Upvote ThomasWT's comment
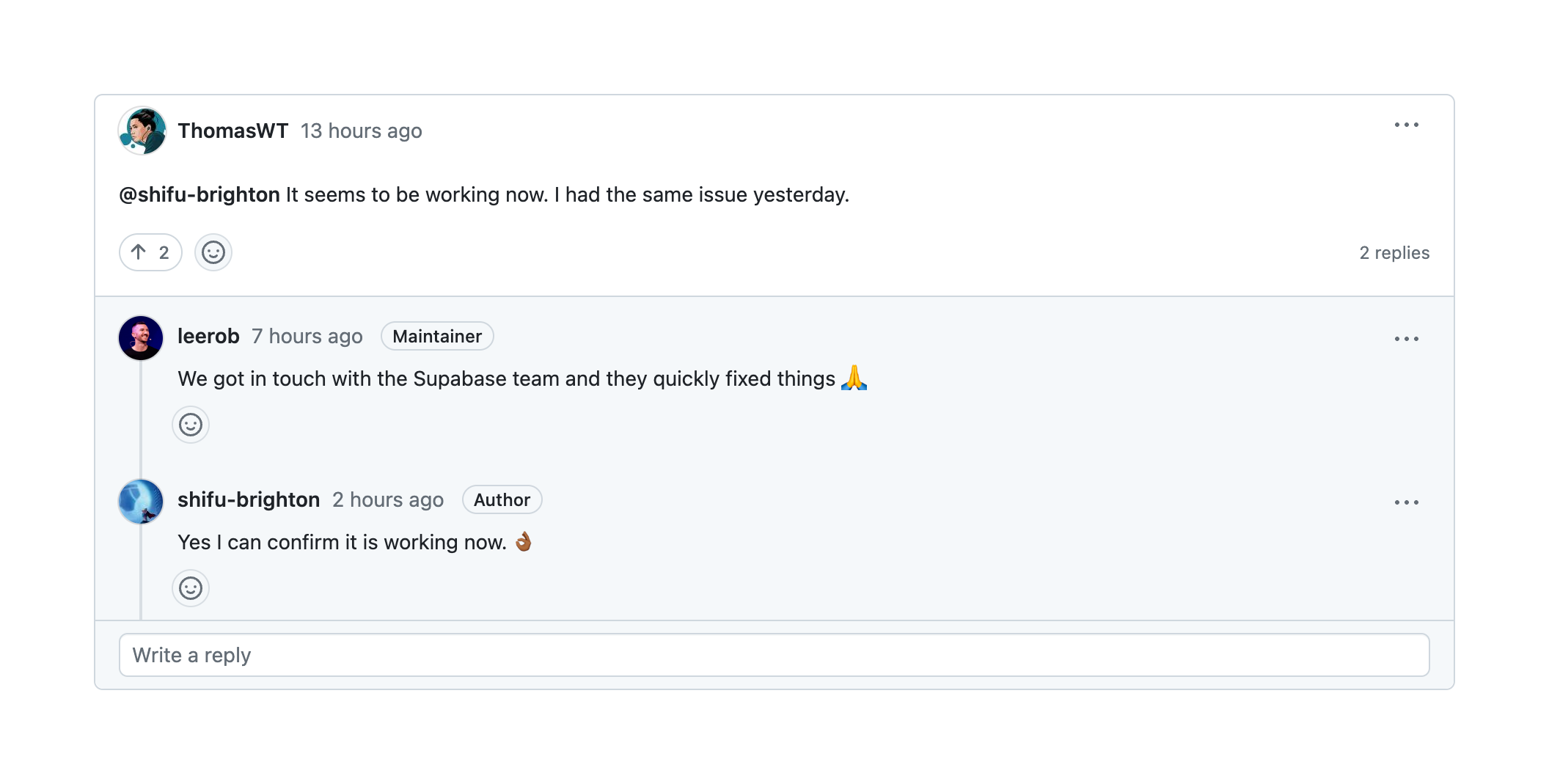This screenshot has width=1549, height=784. (x=150, y=253)
